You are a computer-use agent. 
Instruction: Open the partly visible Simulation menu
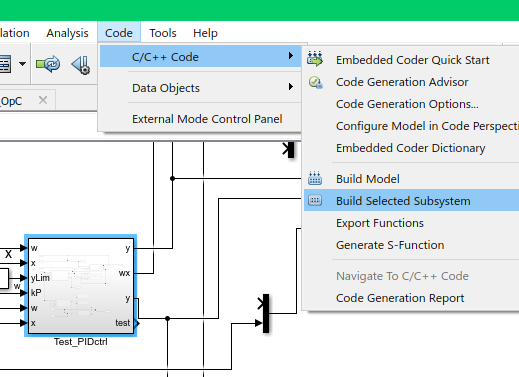15,33
